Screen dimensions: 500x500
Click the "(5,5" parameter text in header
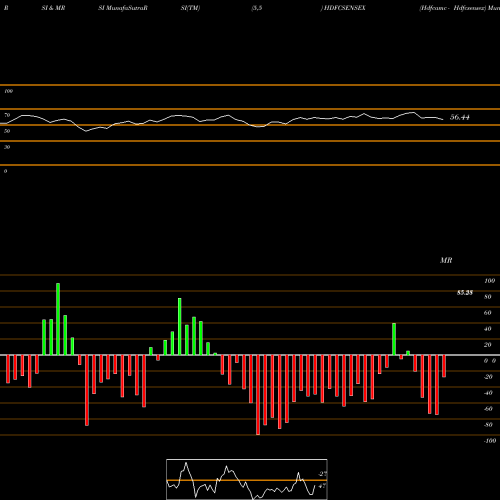click(257, 8)
